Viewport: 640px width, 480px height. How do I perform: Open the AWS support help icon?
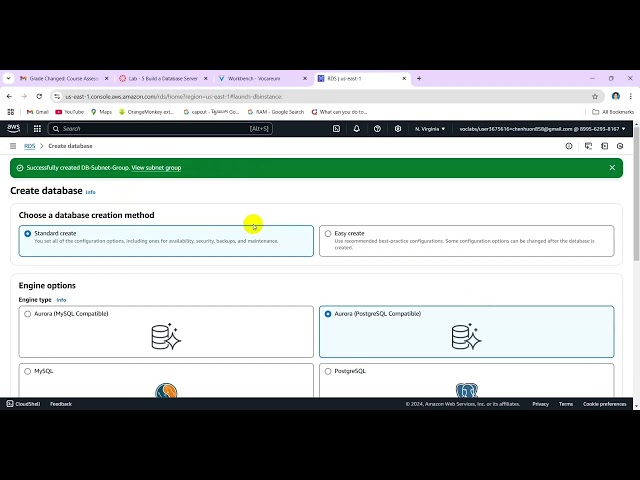click(x=377, y=129)
